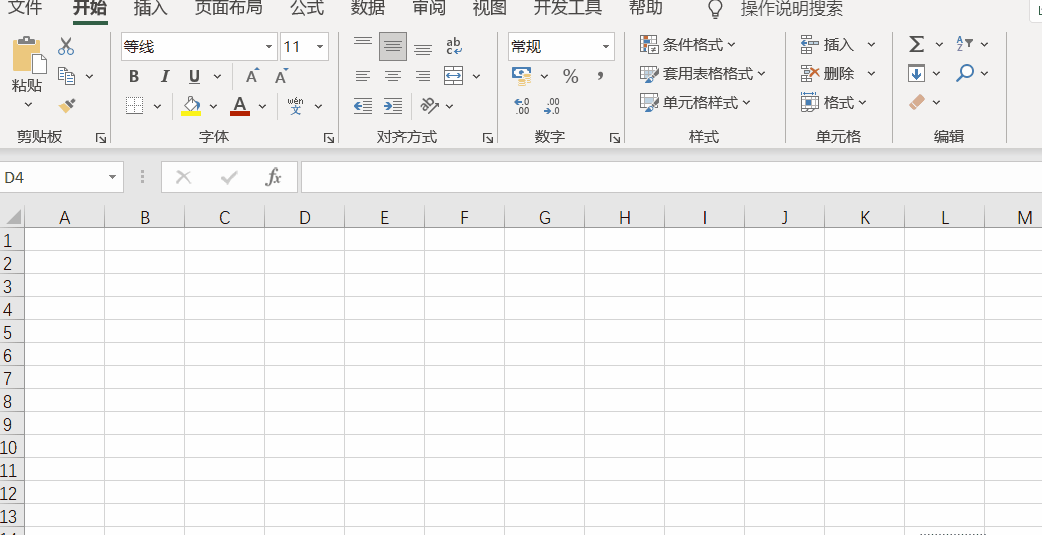The height and width of the screenshot is (535, 1042).
Task: Click the Cut scissors icon
Action: [66, 46]
